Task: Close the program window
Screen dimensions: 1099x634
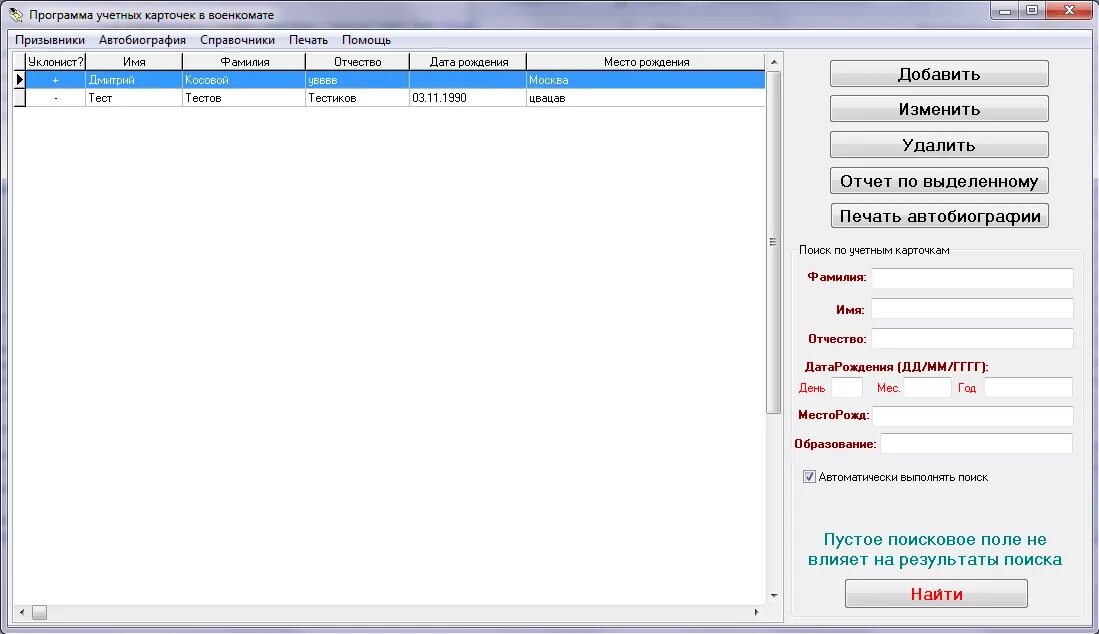Action: (1070, 11)
